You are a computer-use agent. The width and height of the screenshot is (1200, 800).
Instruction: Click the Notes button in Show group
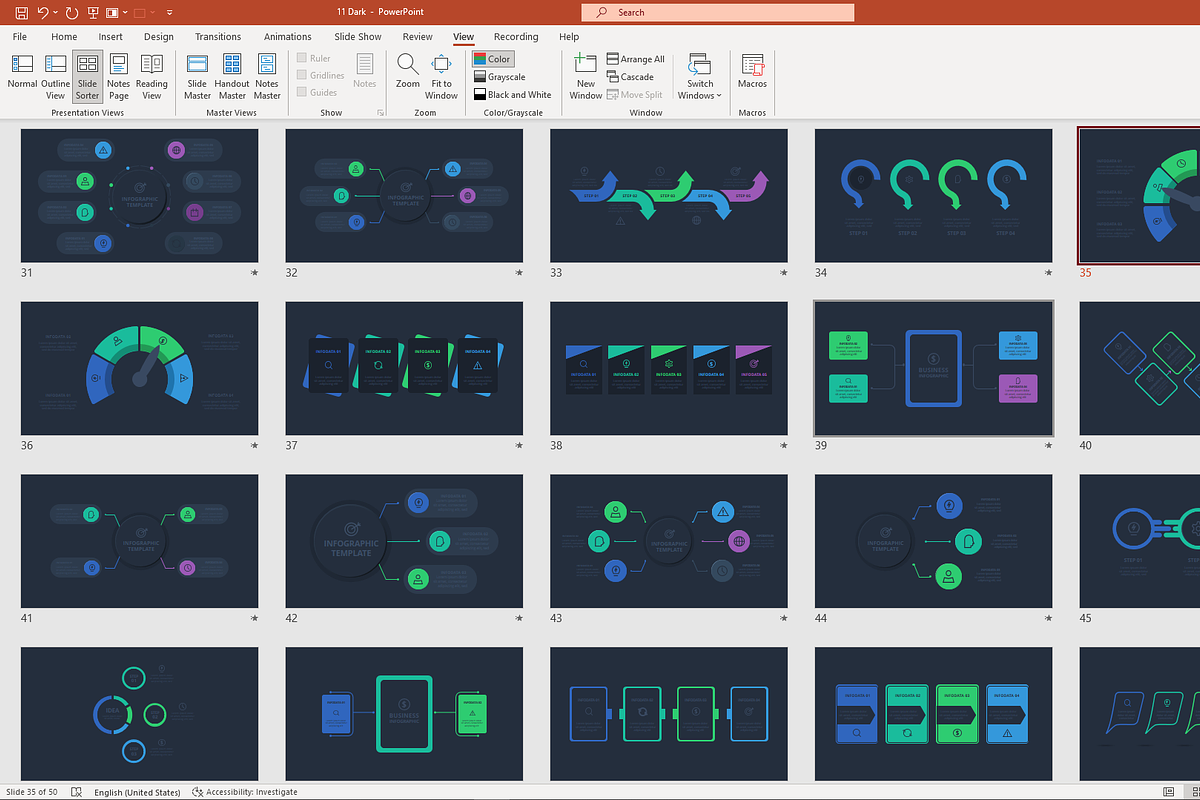365,71
